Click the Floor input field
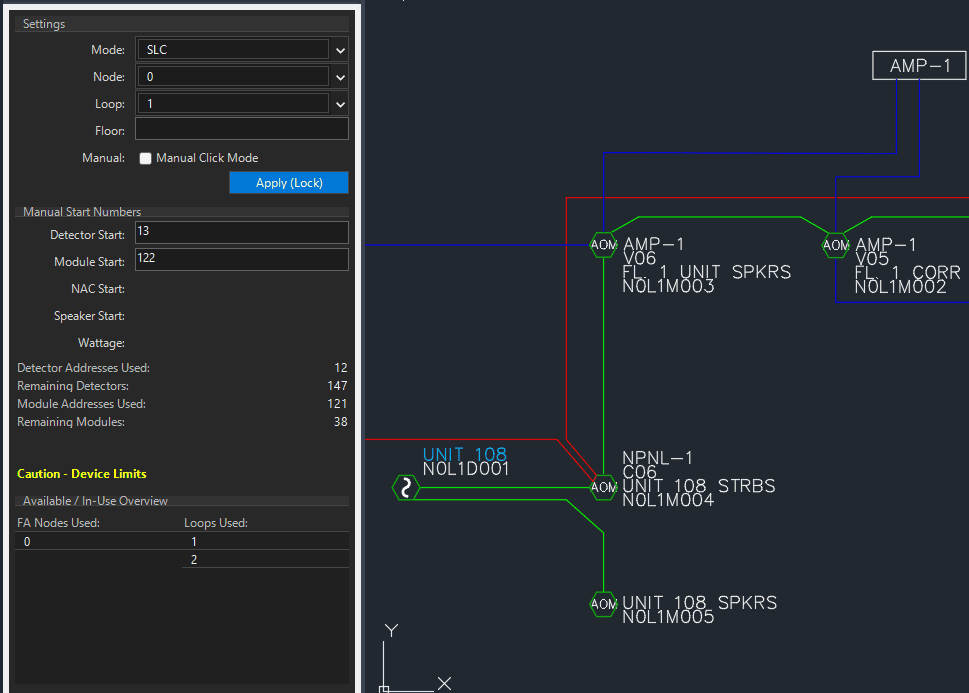This screenshot has width=969, height=693. click(241, 130)
